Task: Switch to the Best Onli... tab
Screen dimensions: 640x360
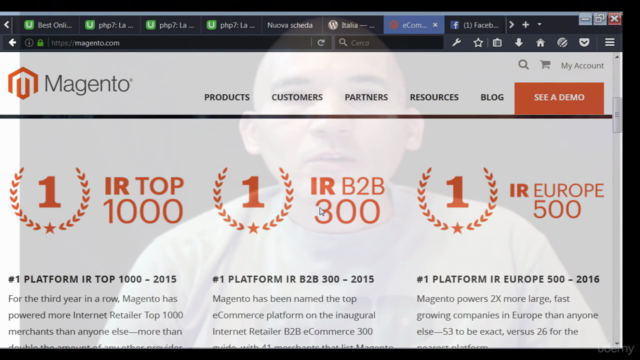Action: pos(48,25)
